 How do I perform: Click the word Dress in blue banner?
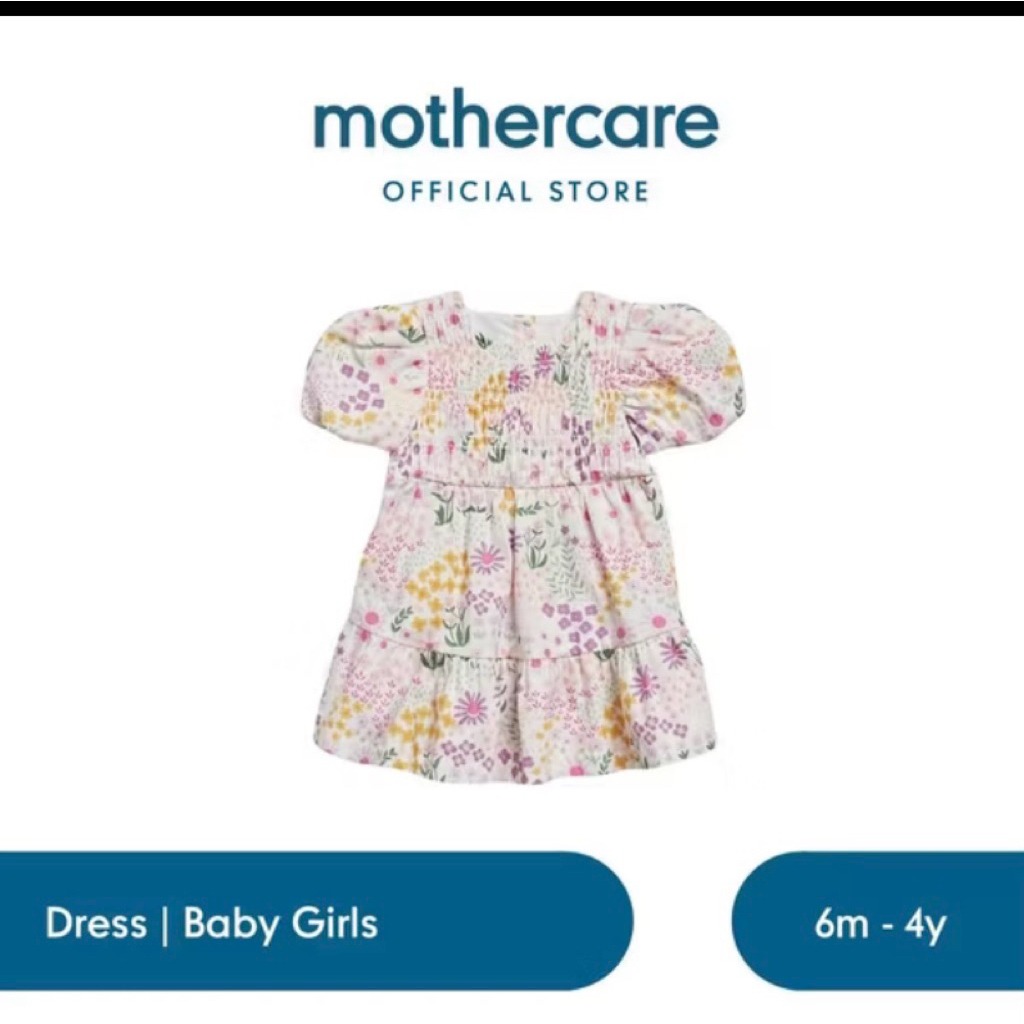(x=96, y=923)
